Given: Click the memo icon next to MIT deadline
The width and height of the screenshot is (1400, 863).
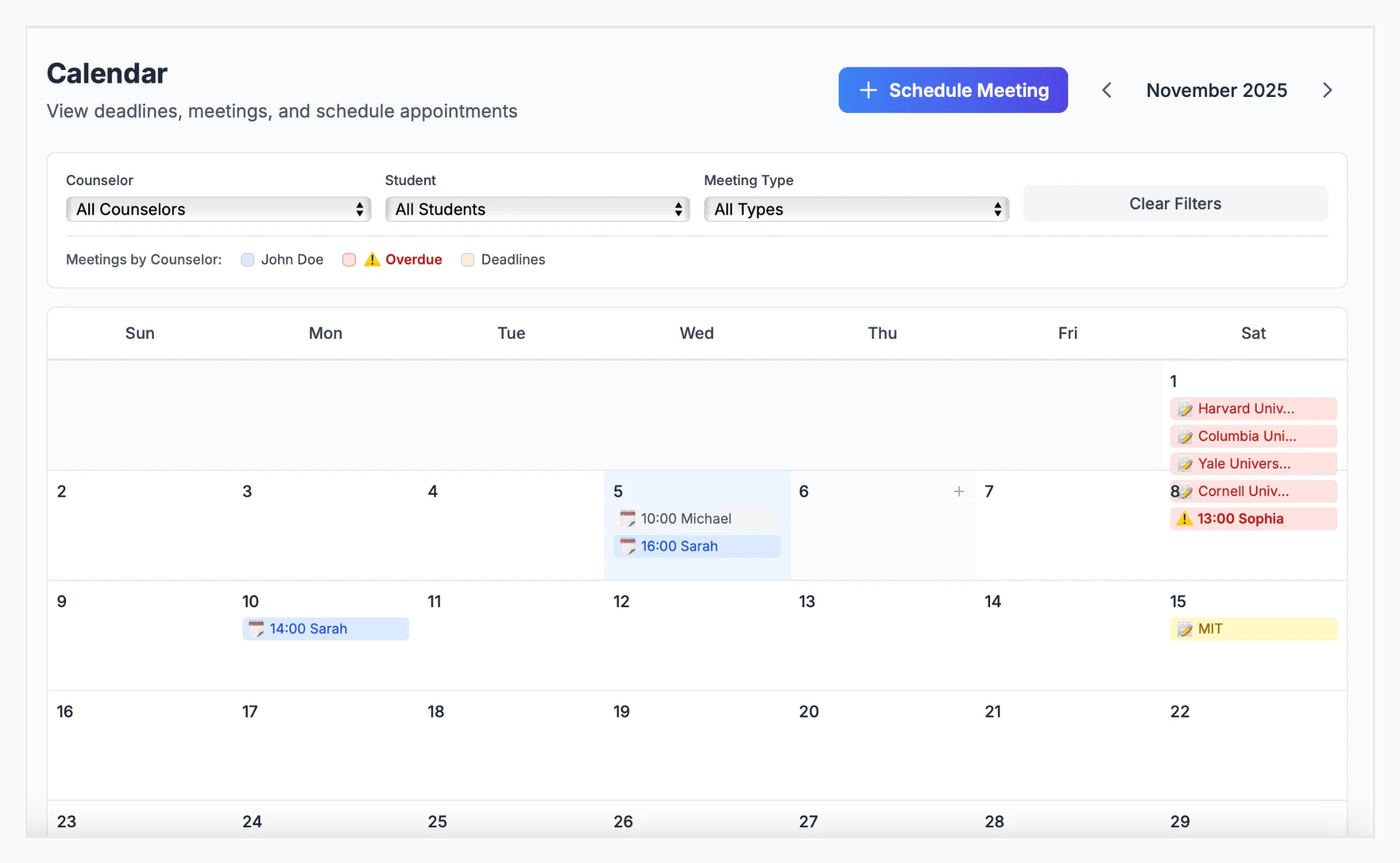Looking at the screenshot, I should 1185,629.
